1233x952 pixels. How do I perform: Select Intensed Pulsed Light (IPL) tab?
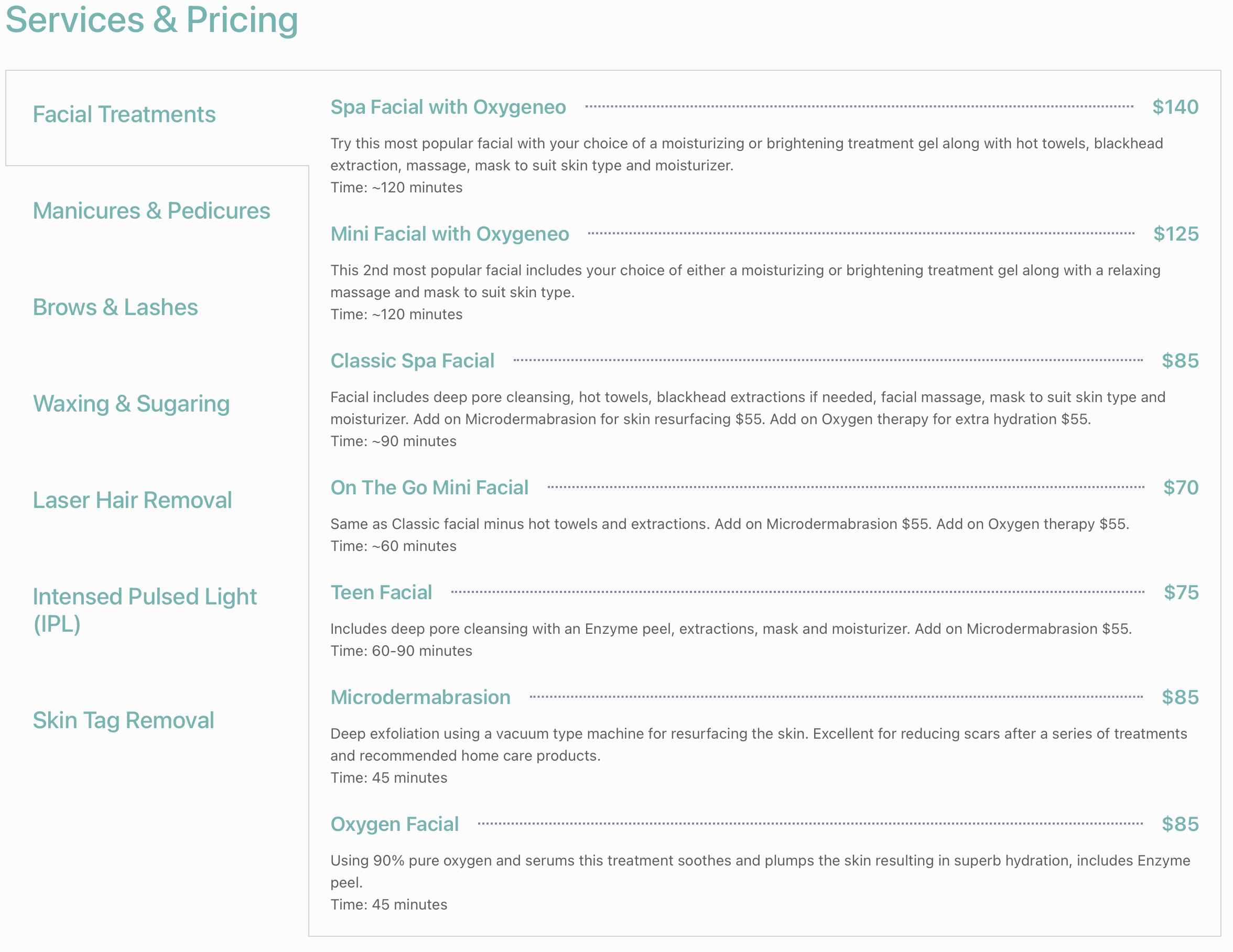click(145, 610)
